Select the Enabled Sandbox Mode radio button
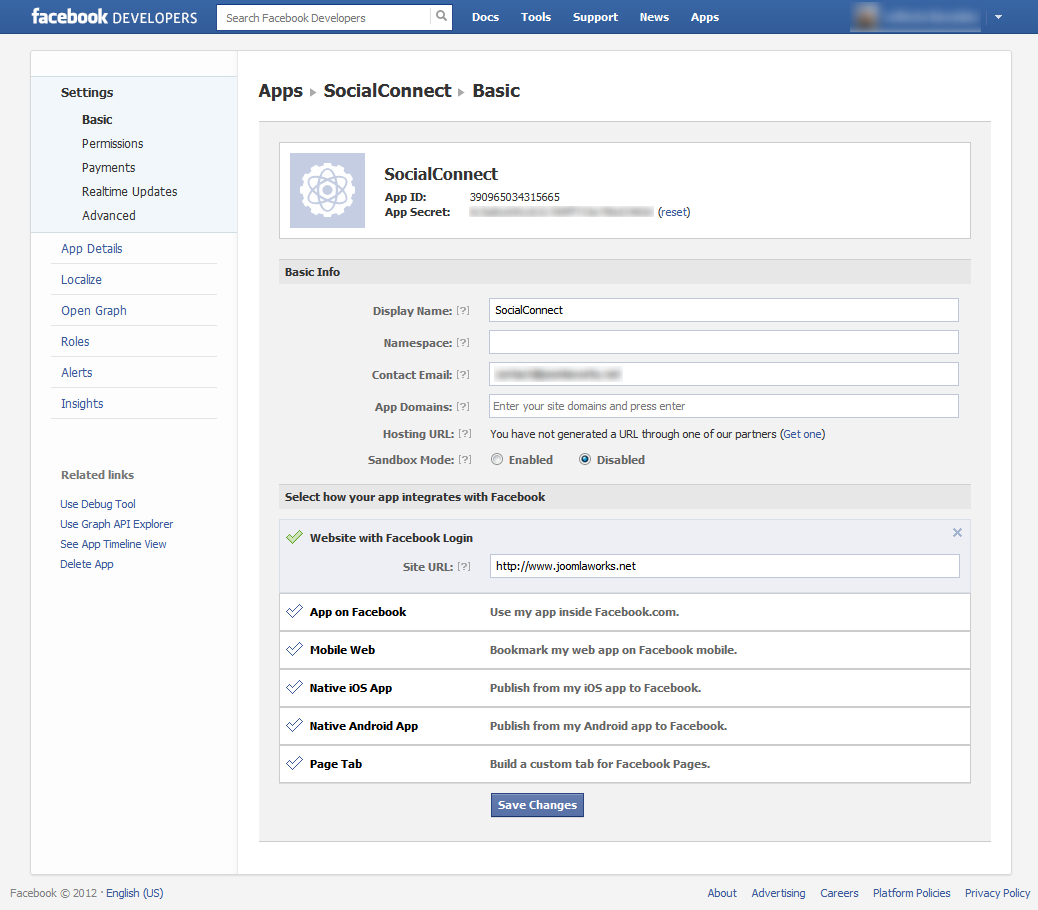This screenshot has width=1038, height=910. point(497,459)
